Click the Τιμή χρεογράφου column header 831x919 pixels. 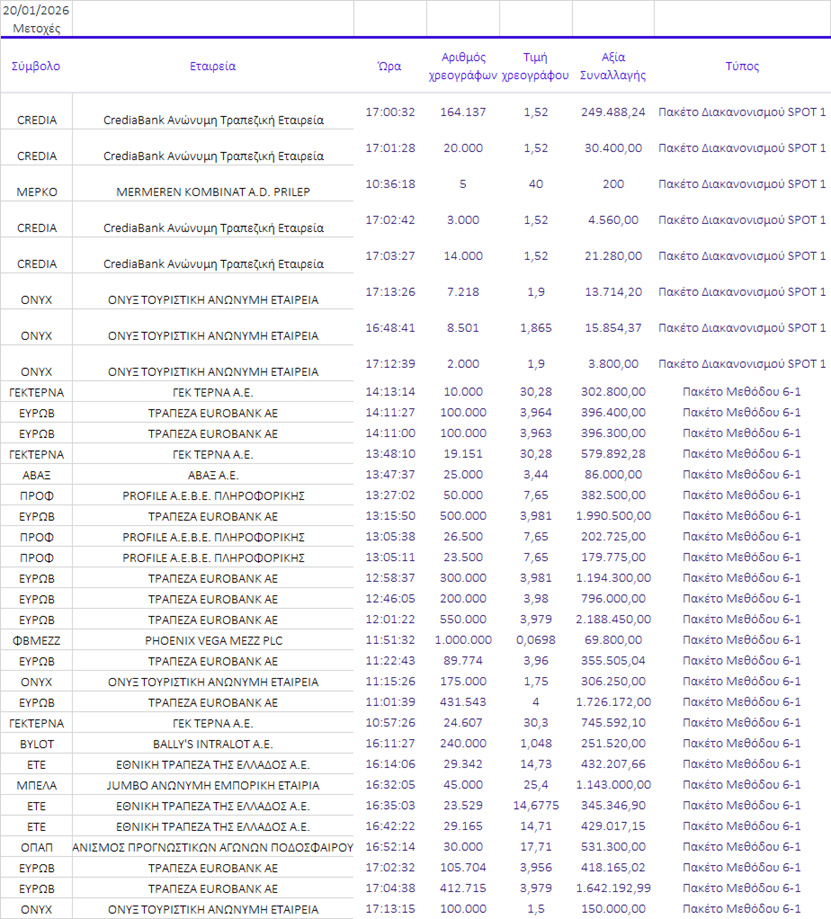point(536,66)
